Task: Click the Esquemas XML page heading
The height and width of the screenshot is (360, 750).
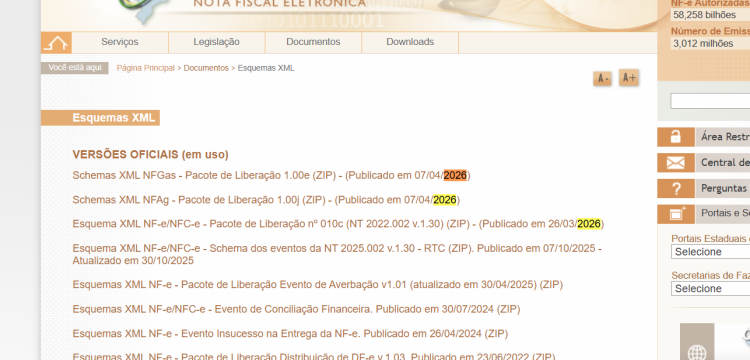Action: click(114, 118)
